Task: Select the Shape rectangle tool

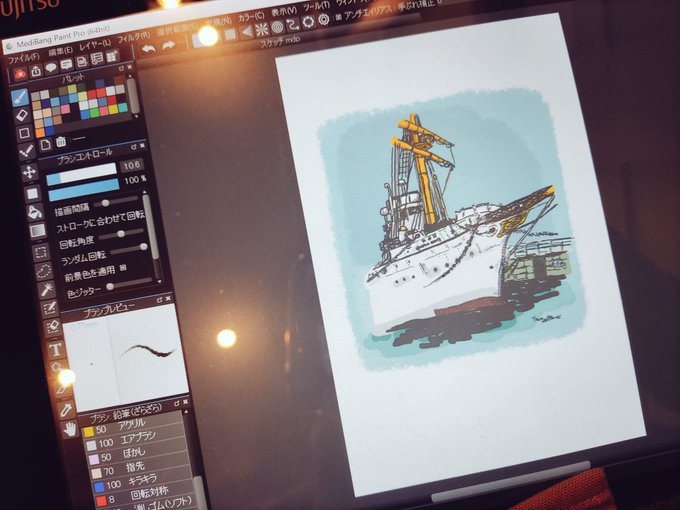Action: (x=25, y=133)
